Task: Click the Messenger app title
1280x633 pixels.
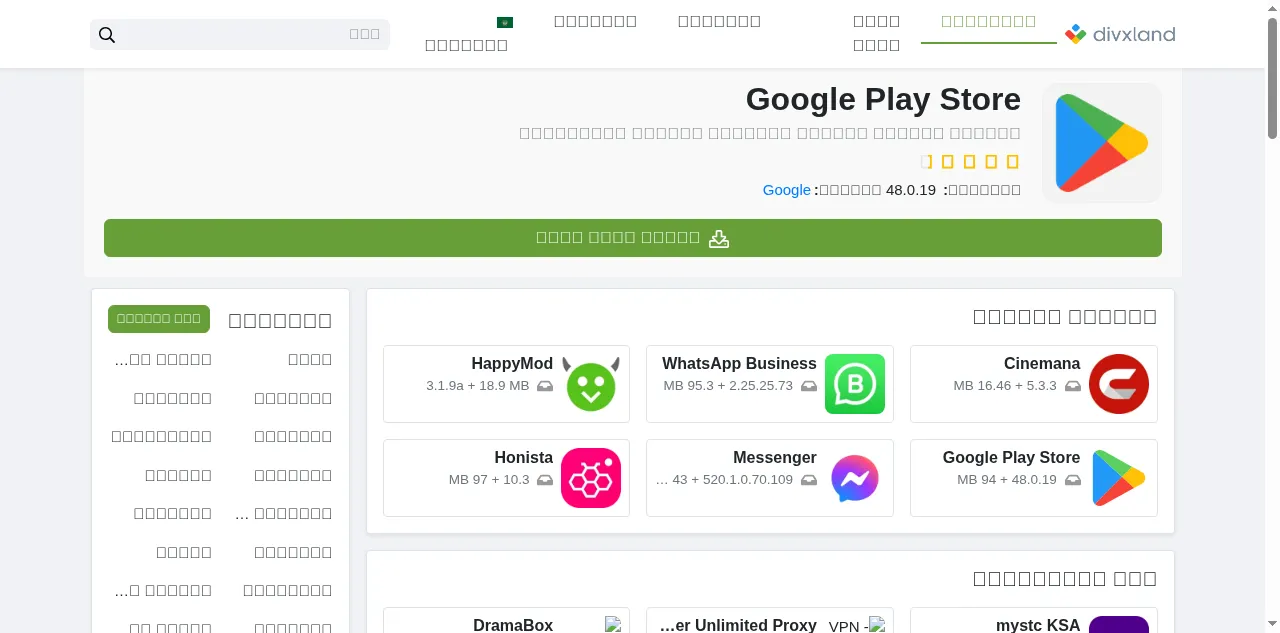Action: [775, 458]
